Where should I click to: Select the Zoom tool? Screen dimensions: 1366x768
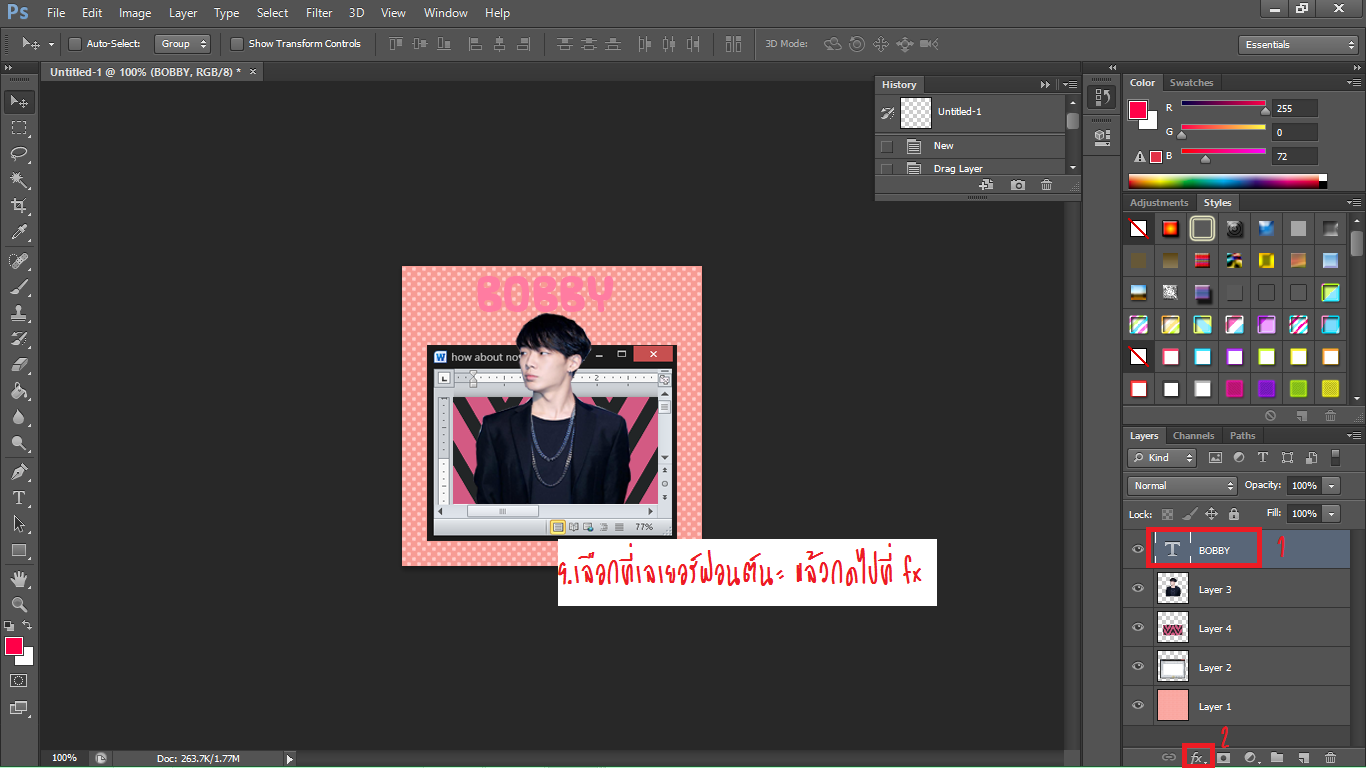(19, 605)
